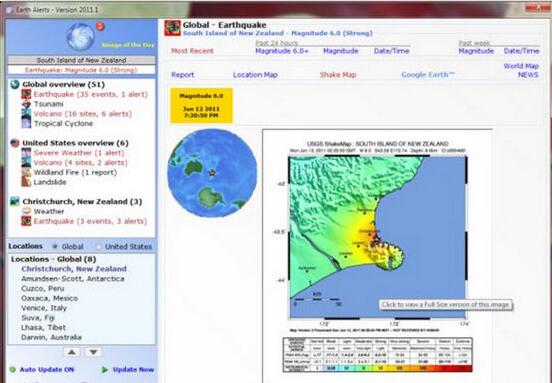Click the red alert badge beside the globe
The width and height of the screenshot is (552, 383).
coord(100,26)
